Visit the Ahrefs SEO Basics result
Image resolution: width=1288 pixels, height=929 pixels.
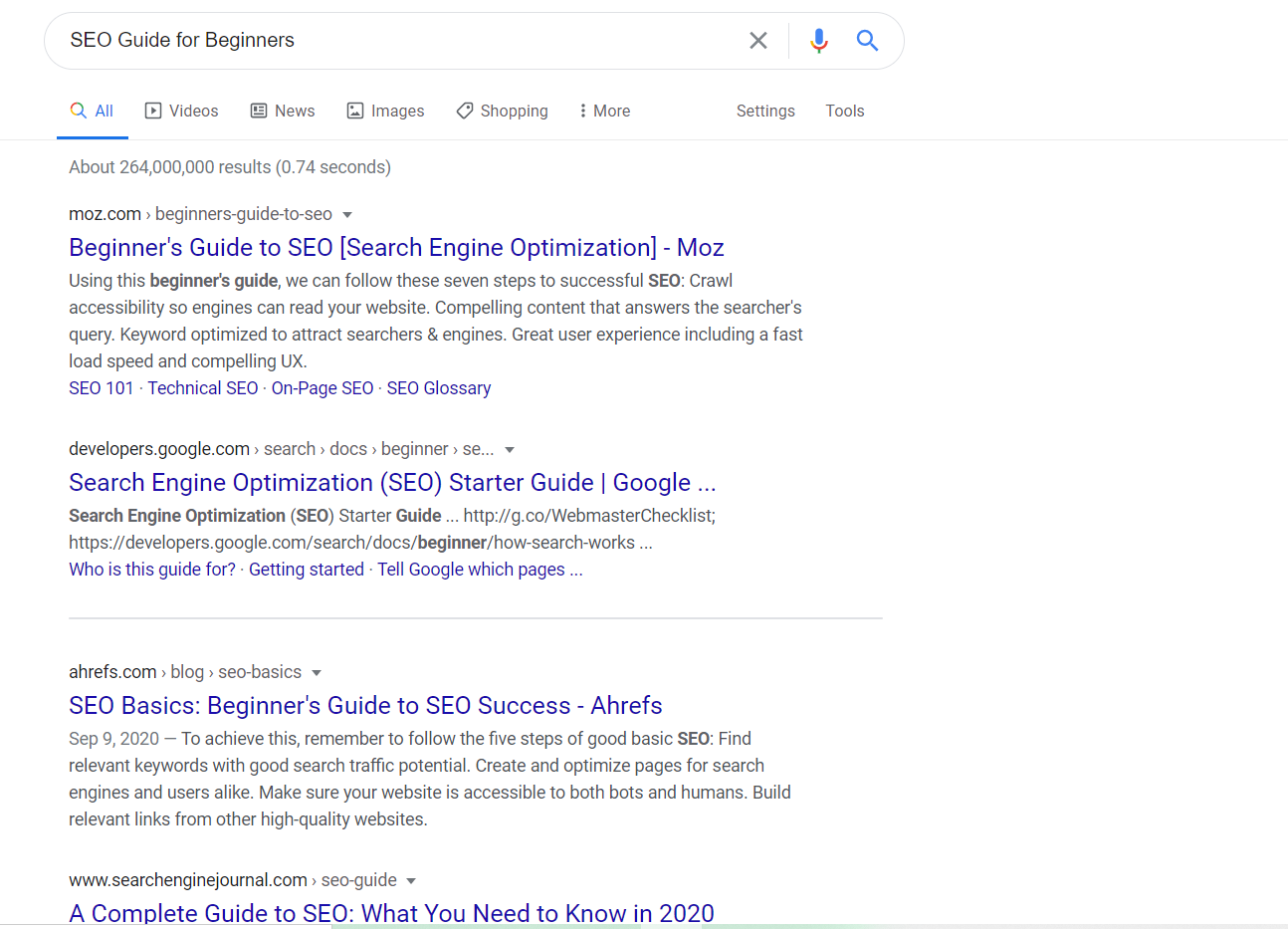click(365, 706)
